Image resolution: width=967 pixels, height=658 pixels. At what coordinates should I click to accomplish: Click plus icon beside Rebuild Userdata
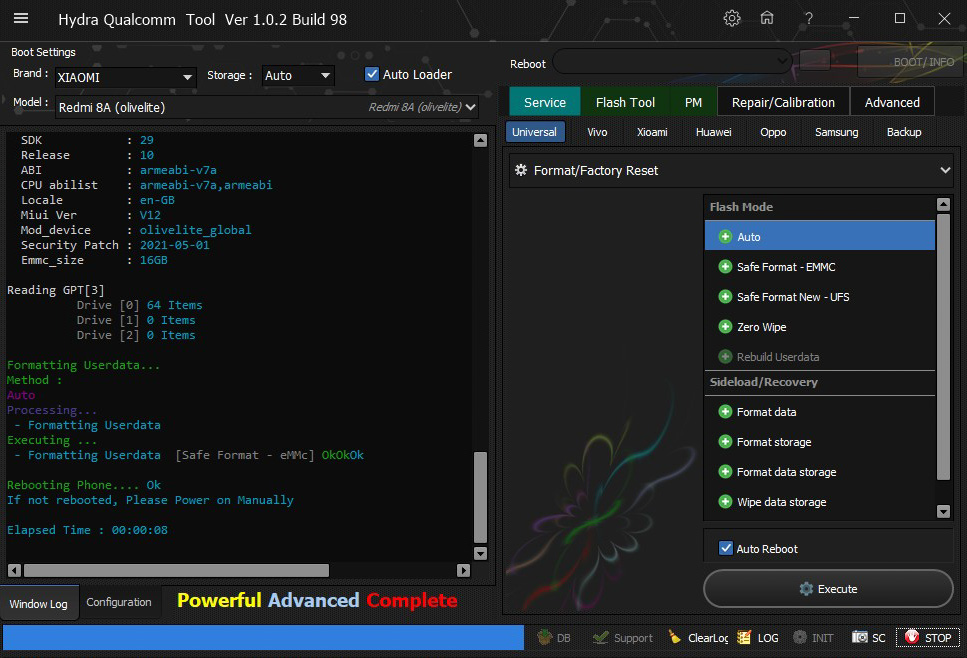pos(725,356)
